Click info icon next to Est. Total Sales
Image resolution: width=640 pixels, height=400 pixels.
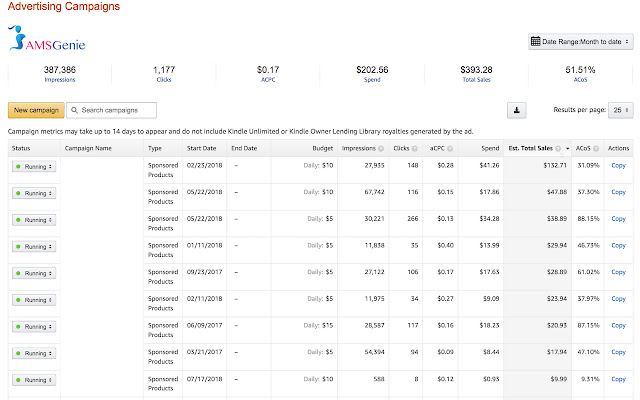coord(558,149)
